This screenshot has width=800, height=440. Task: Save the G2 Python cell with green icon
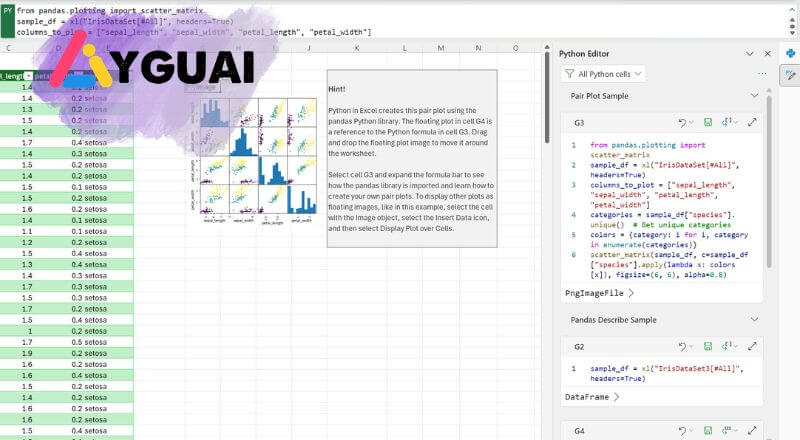708,347
